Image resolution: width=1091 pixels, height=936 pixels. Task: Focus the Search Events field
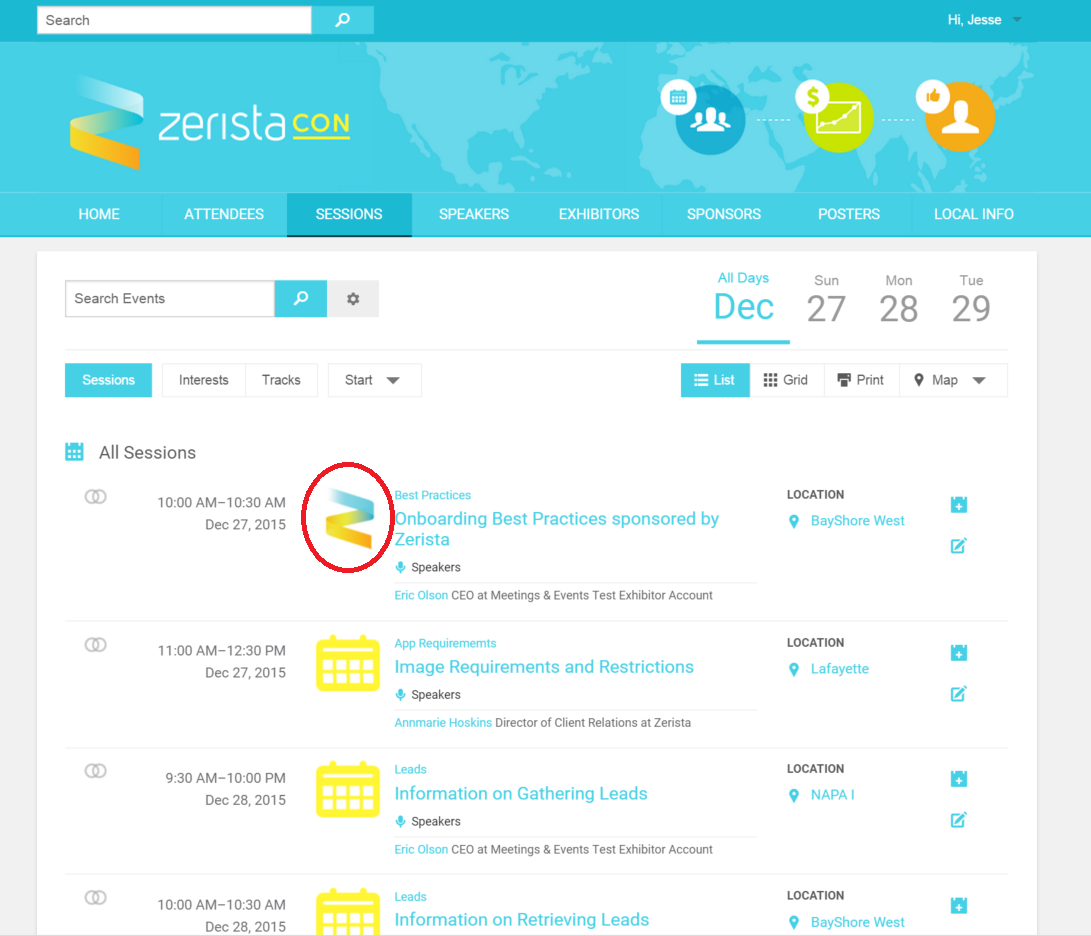[x=170, y=299]
